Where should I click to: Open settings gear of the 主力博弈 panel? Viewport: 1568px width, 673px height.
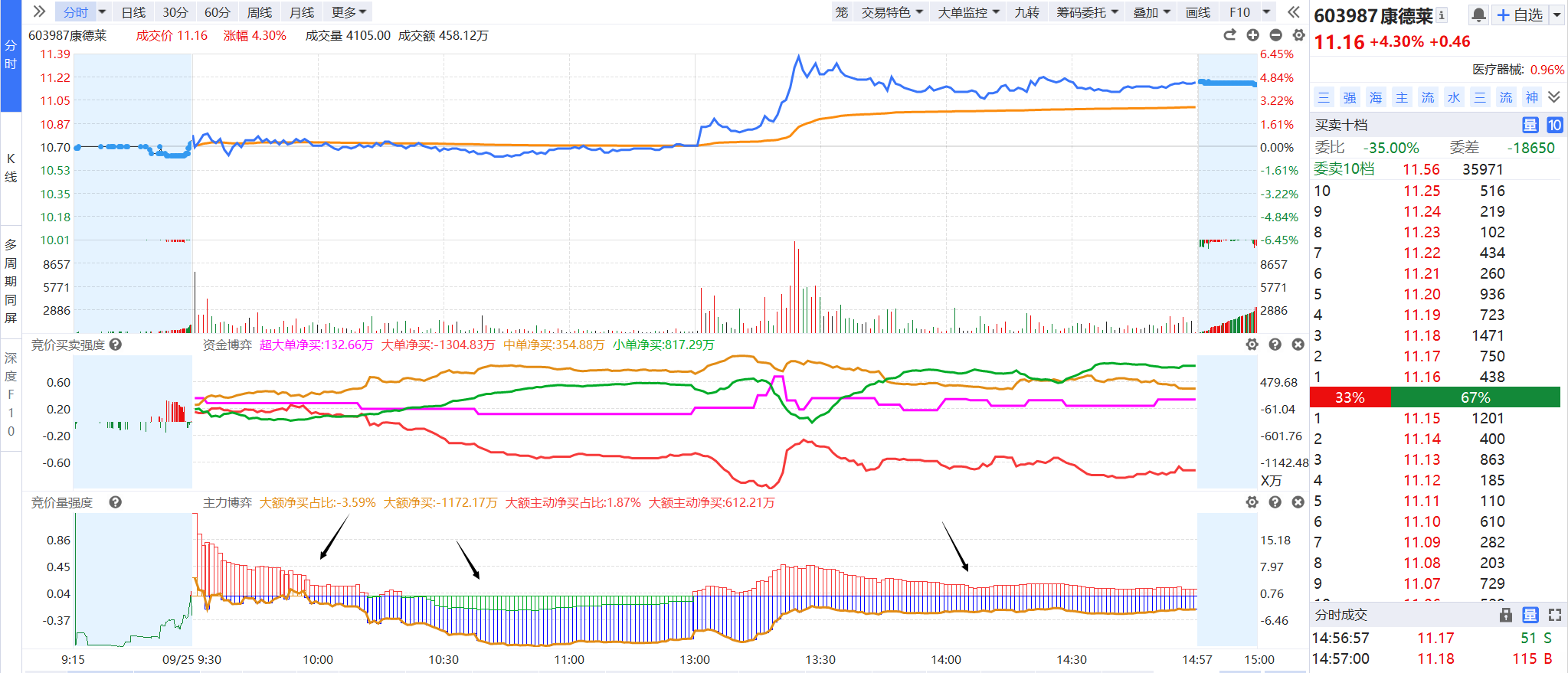[1252, 502]
